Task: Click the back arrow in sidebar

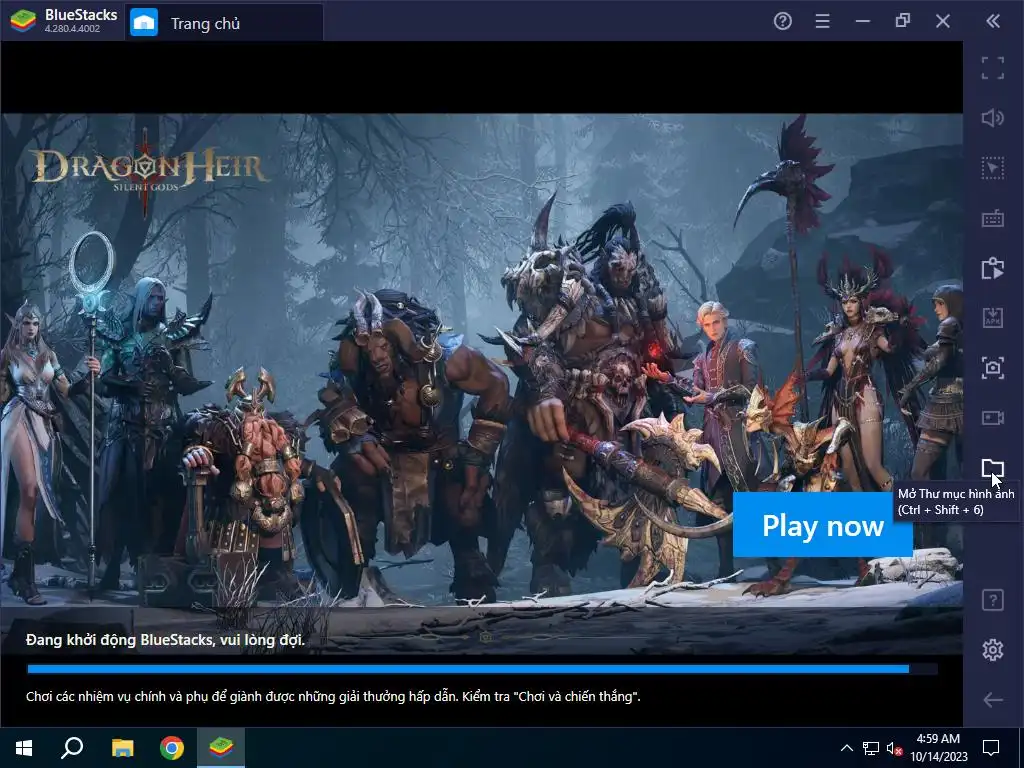Action: 993,700
